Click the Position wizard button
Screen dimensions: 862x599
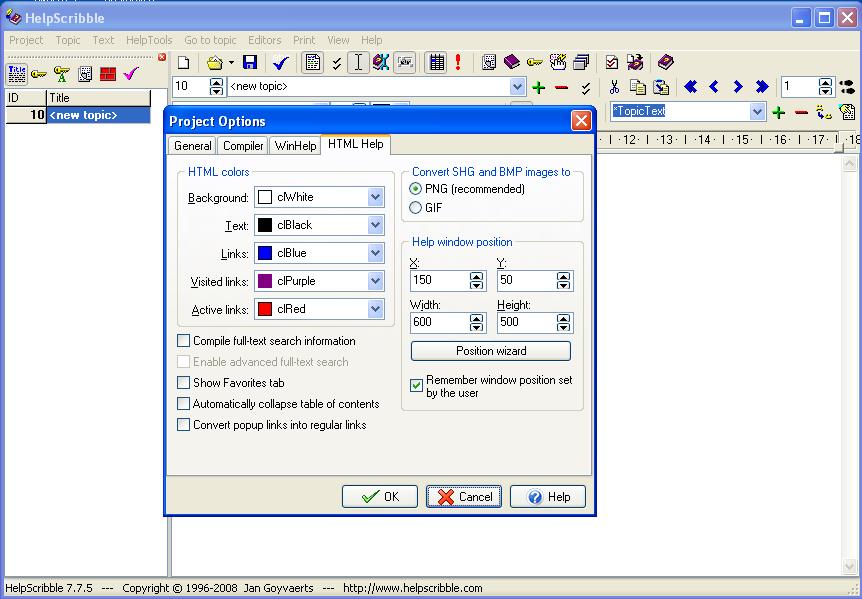491,351
